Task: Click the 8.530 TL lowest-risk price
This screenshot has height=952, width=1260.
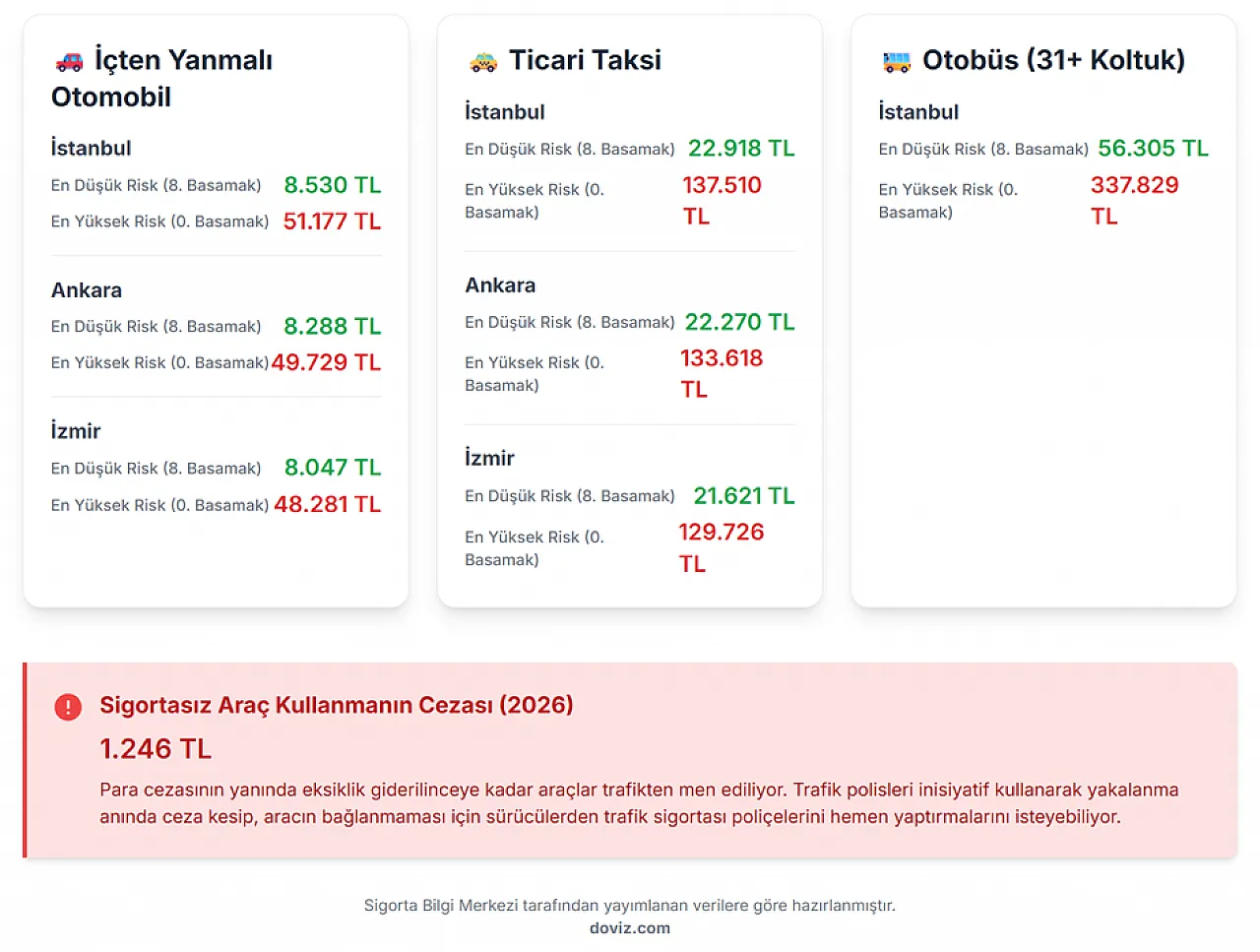Action: tap(332, 185)
